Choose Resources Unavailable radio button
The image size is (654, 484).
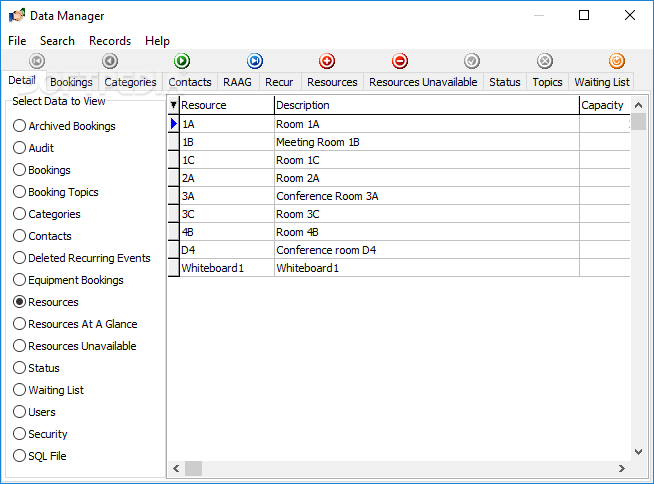click(19, 346)
